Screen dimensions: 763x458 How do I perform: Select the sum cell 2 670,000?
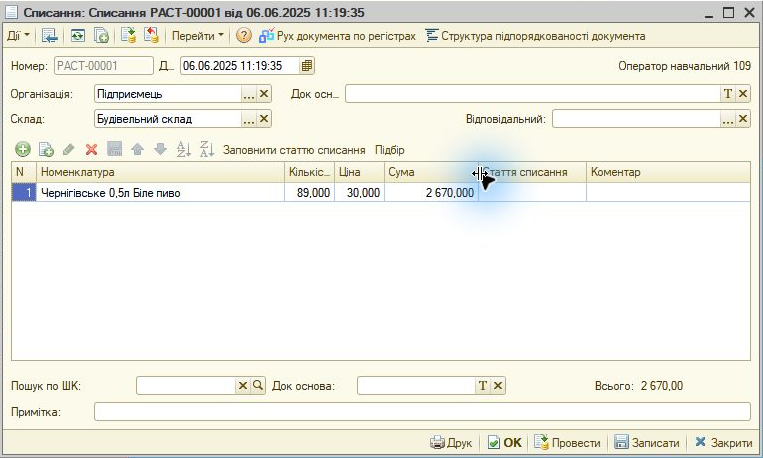click(431, 193)
